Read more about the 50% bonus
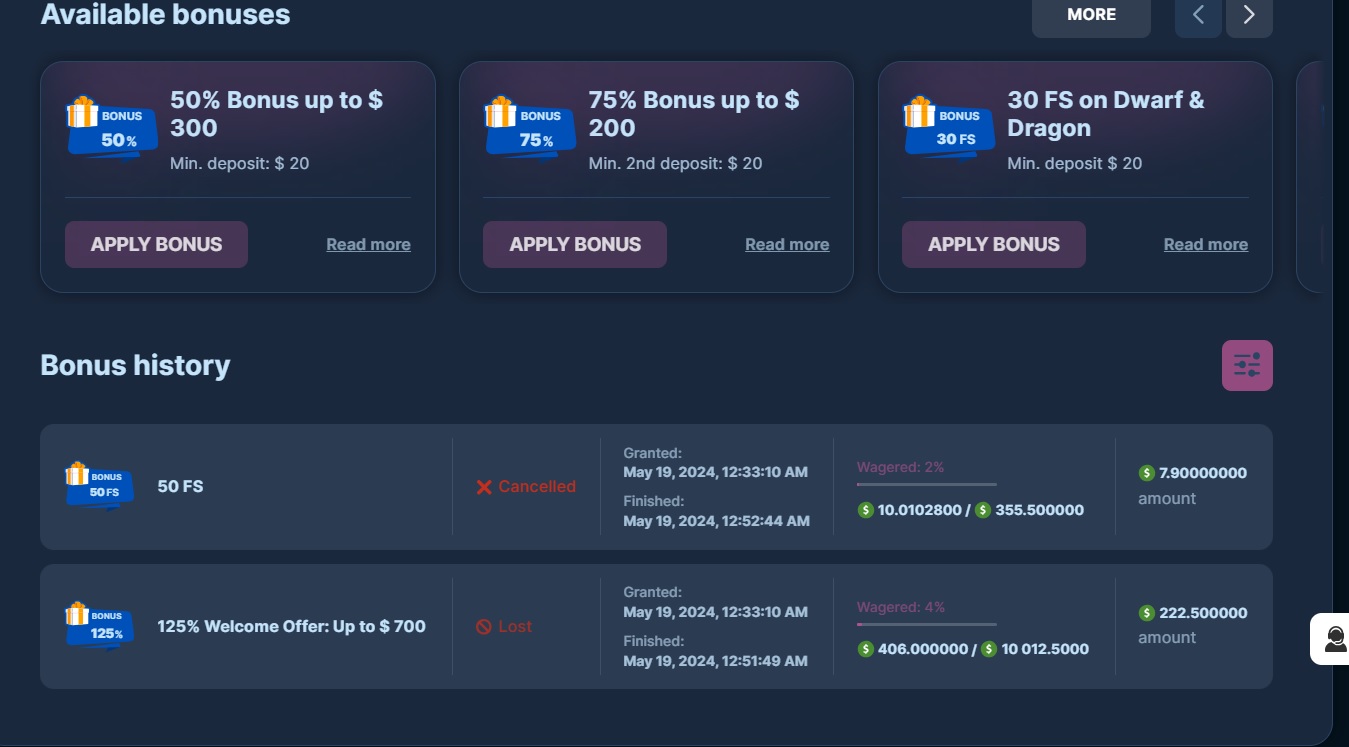 (x=368, y=245)
